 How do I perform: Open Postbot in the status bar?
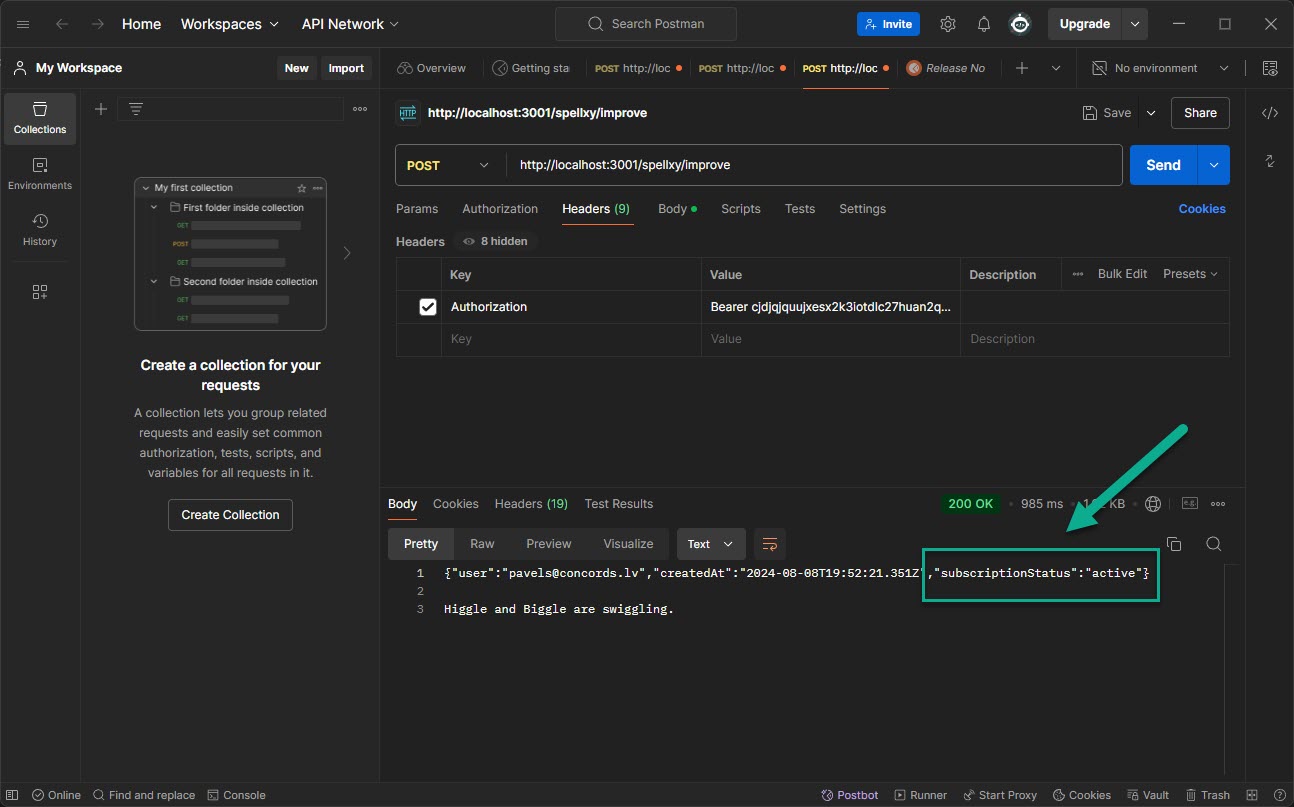click(850, 795)
